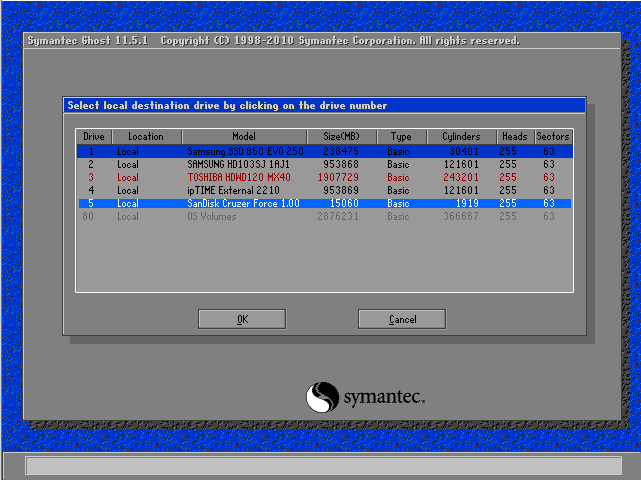This screenshot has height=480, width=641.
Task: Click size value 953869
Action: pyautogui.click(x=341, y=191)
